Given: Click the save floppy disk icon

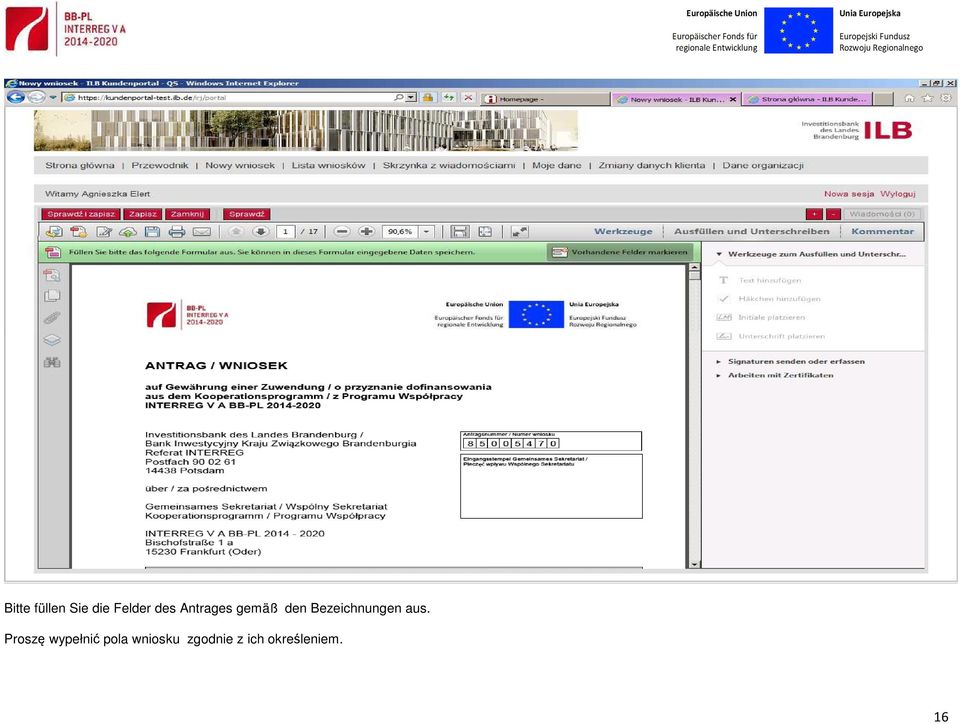Looking at the screenshot, I should click(152, 231).
